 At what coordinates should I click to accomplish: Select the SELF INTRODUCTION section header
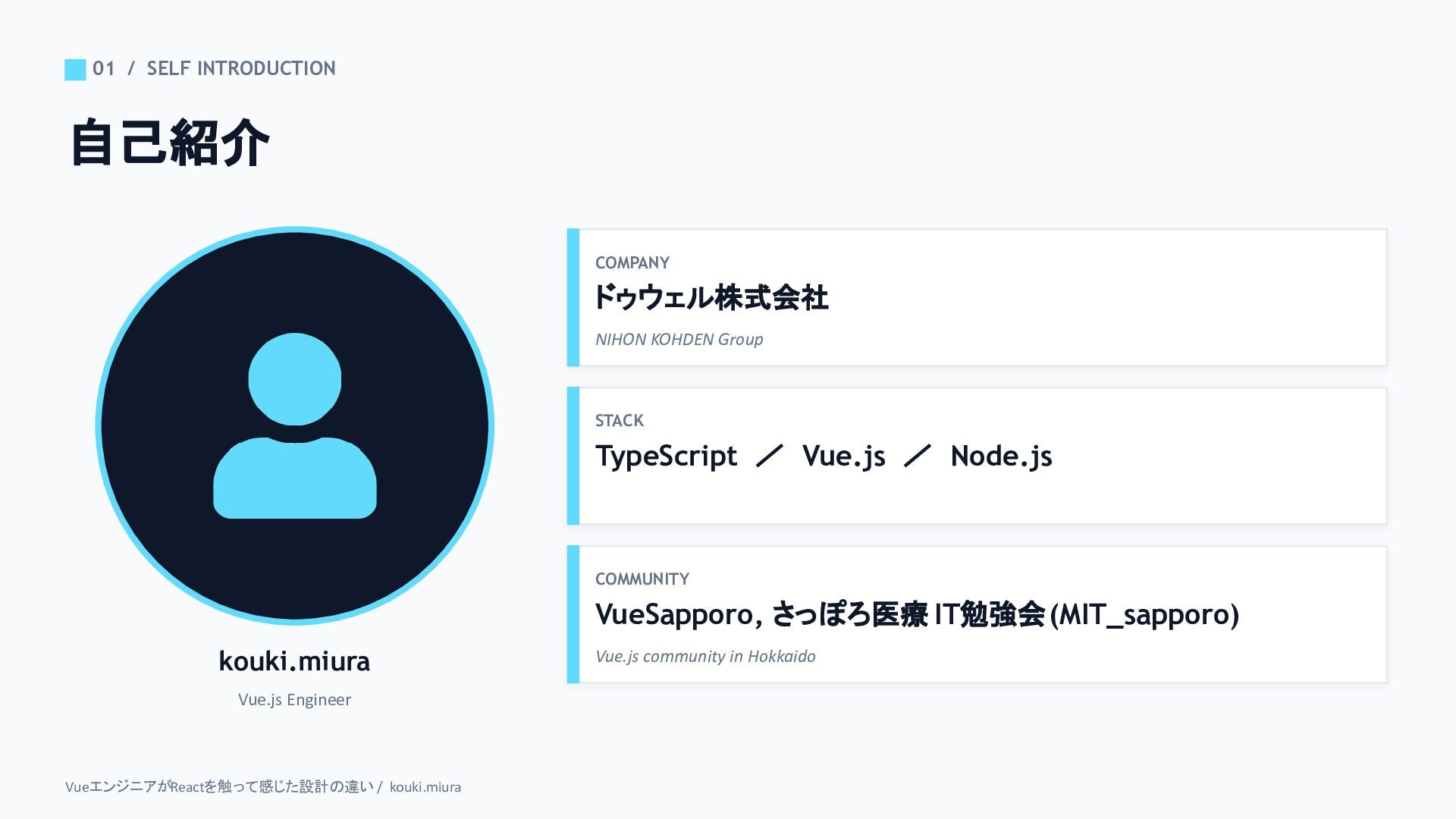pos(240,68)
